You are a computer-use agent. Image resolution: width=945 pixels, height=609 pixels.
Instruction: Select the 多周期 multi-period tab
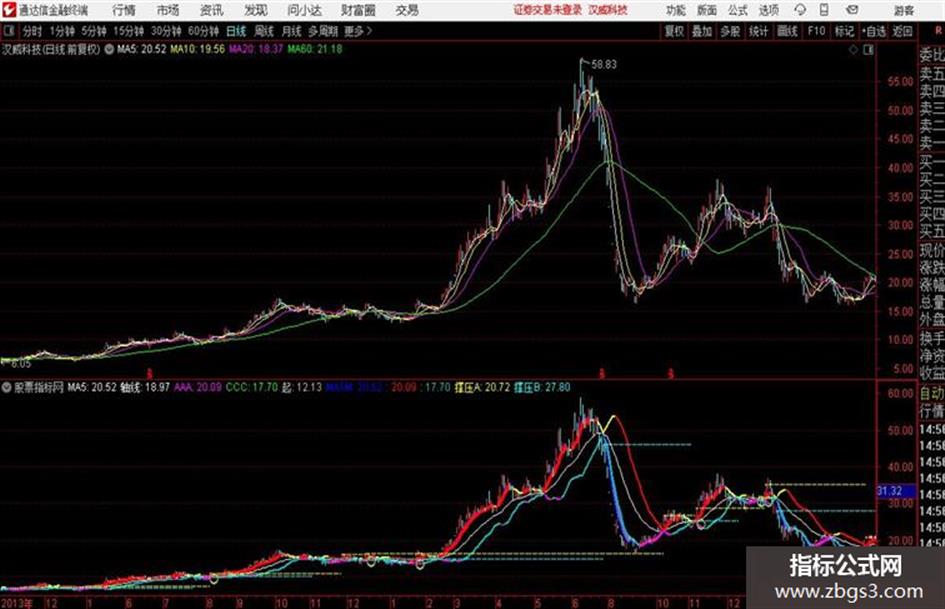click(x=323, y=31)
